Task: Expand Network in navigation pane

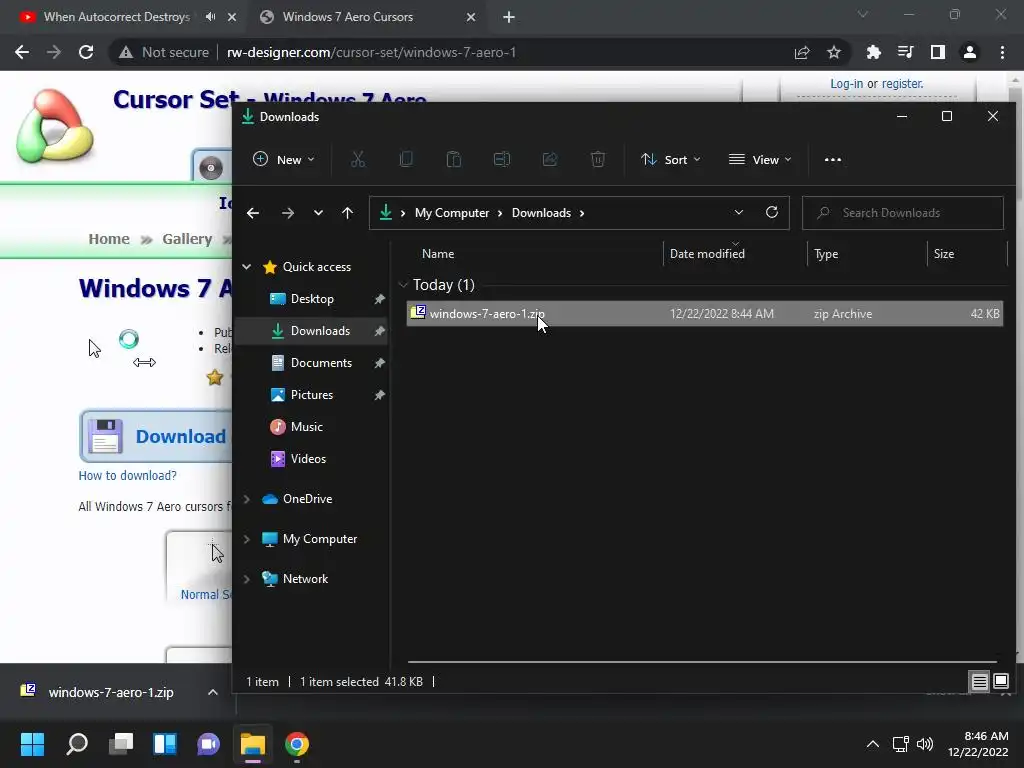Action: (x=247, y=579)
